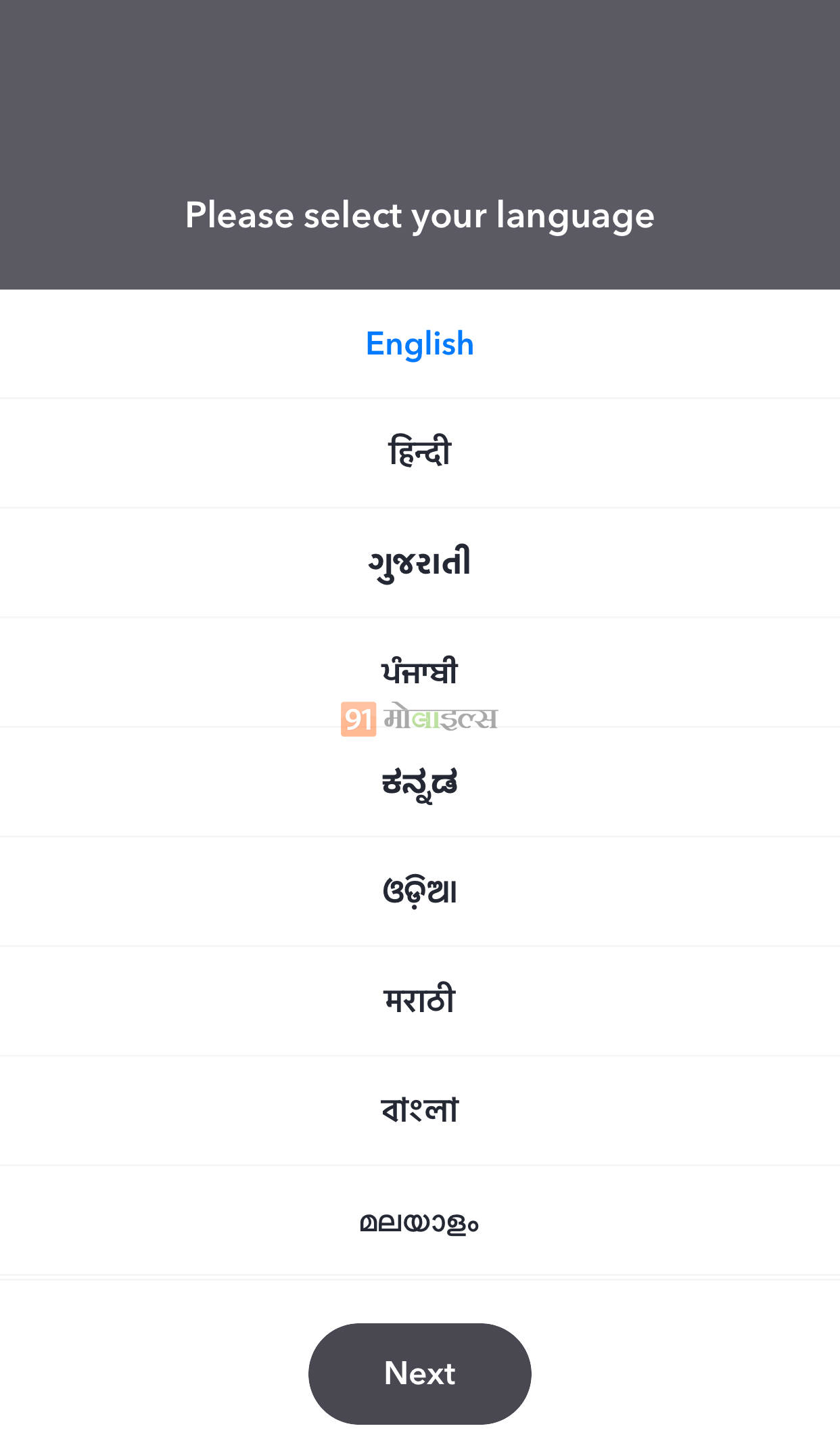Select the Malayalam (മലയാളം) language option
Viewport: 840px width, 1441px height.
coord(419,1222)
